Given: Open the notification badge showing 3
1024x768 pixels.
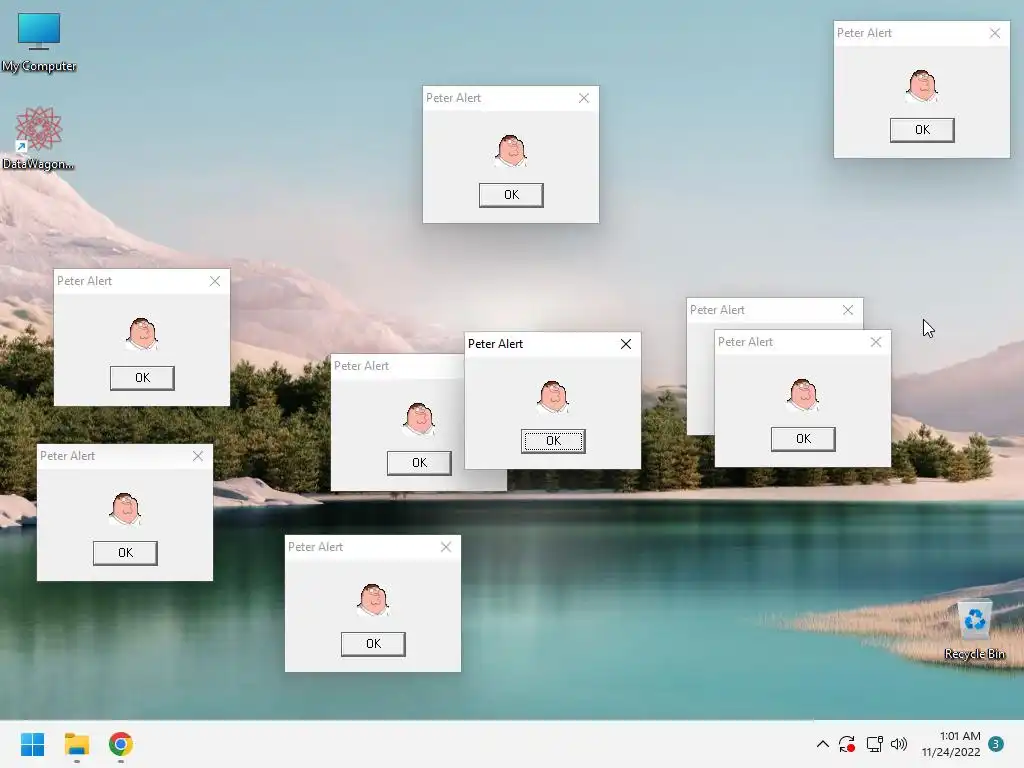Looking at the screenshot, I should click(x=996, y=744).
